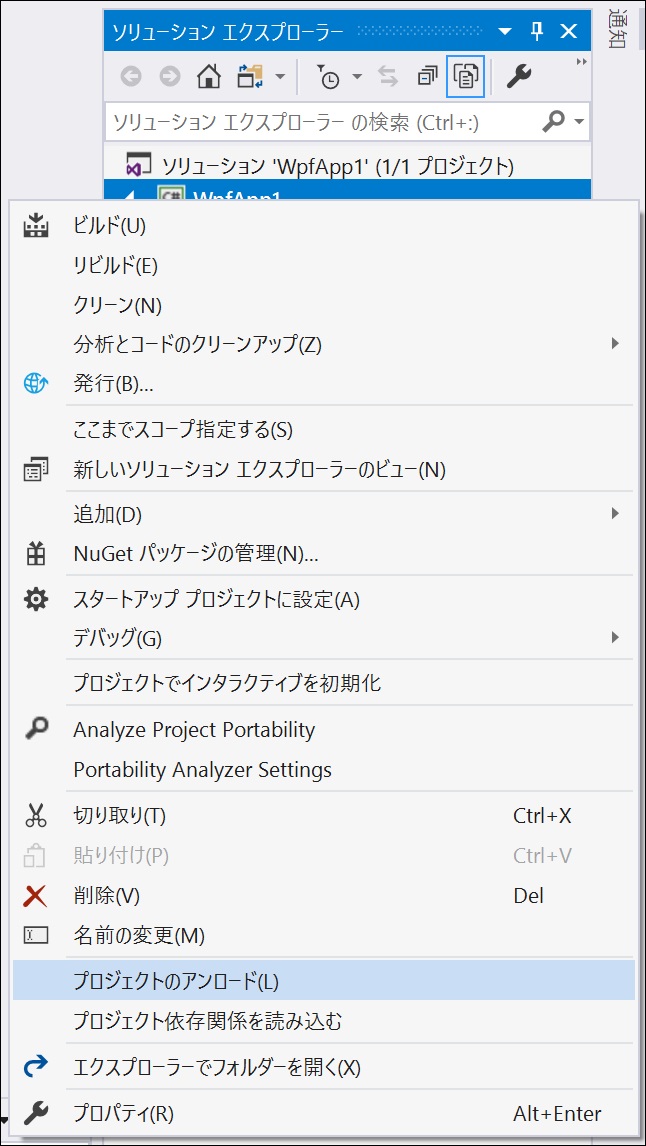Choose エクスプローラーでフォルダーを開く(X)
This screenshot has height=1146, width=646.
pos(323,1067)
